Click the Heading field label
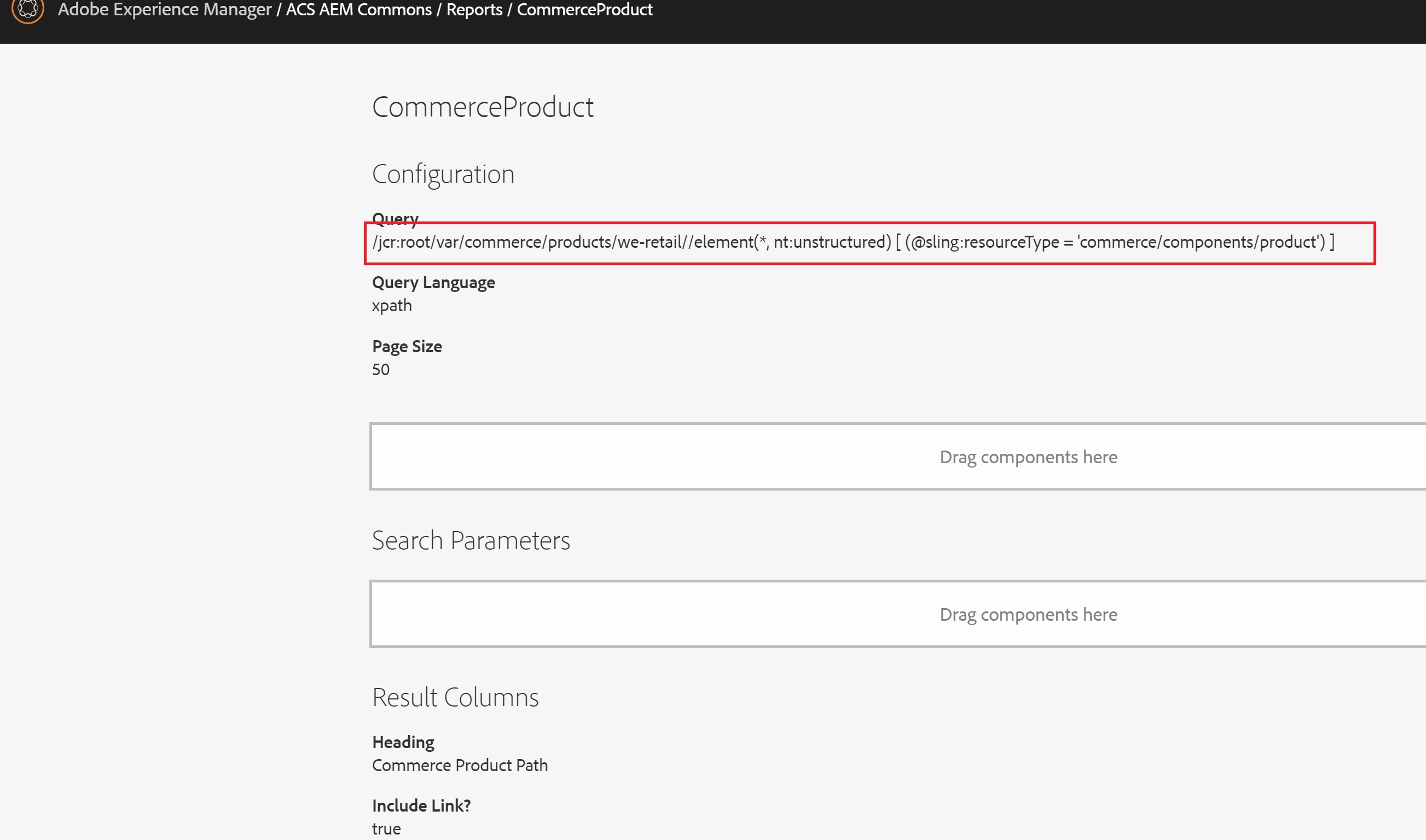 403,742
